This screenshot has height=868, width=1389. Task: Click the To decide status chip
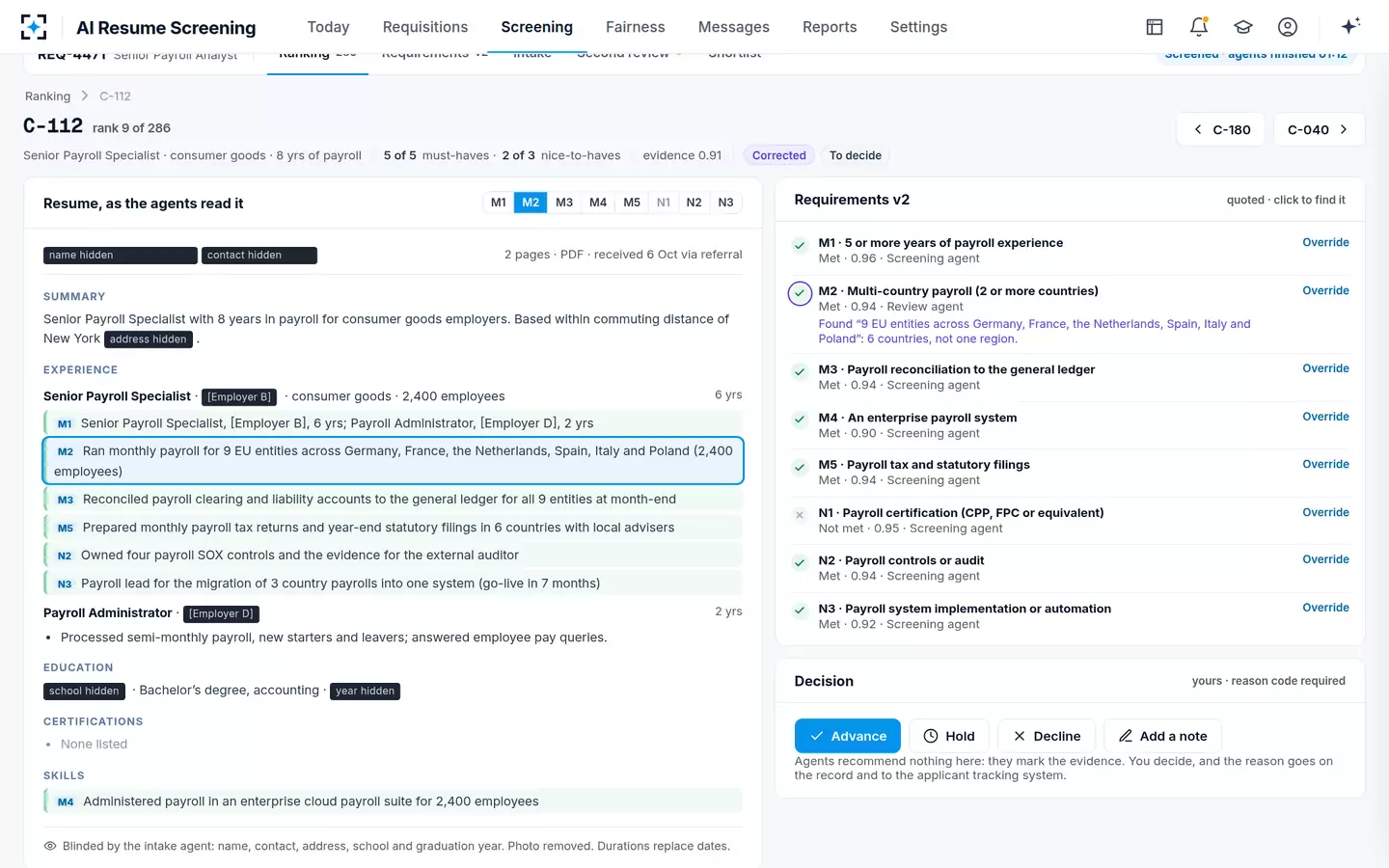point(856,155)
